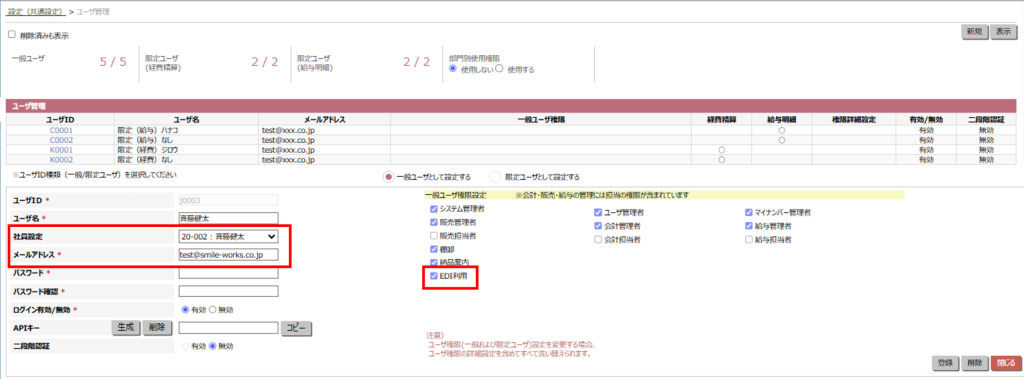The image size is (1024, 379).
Task: Click the 有効 status in row C0002
Action: click(925, 140)
